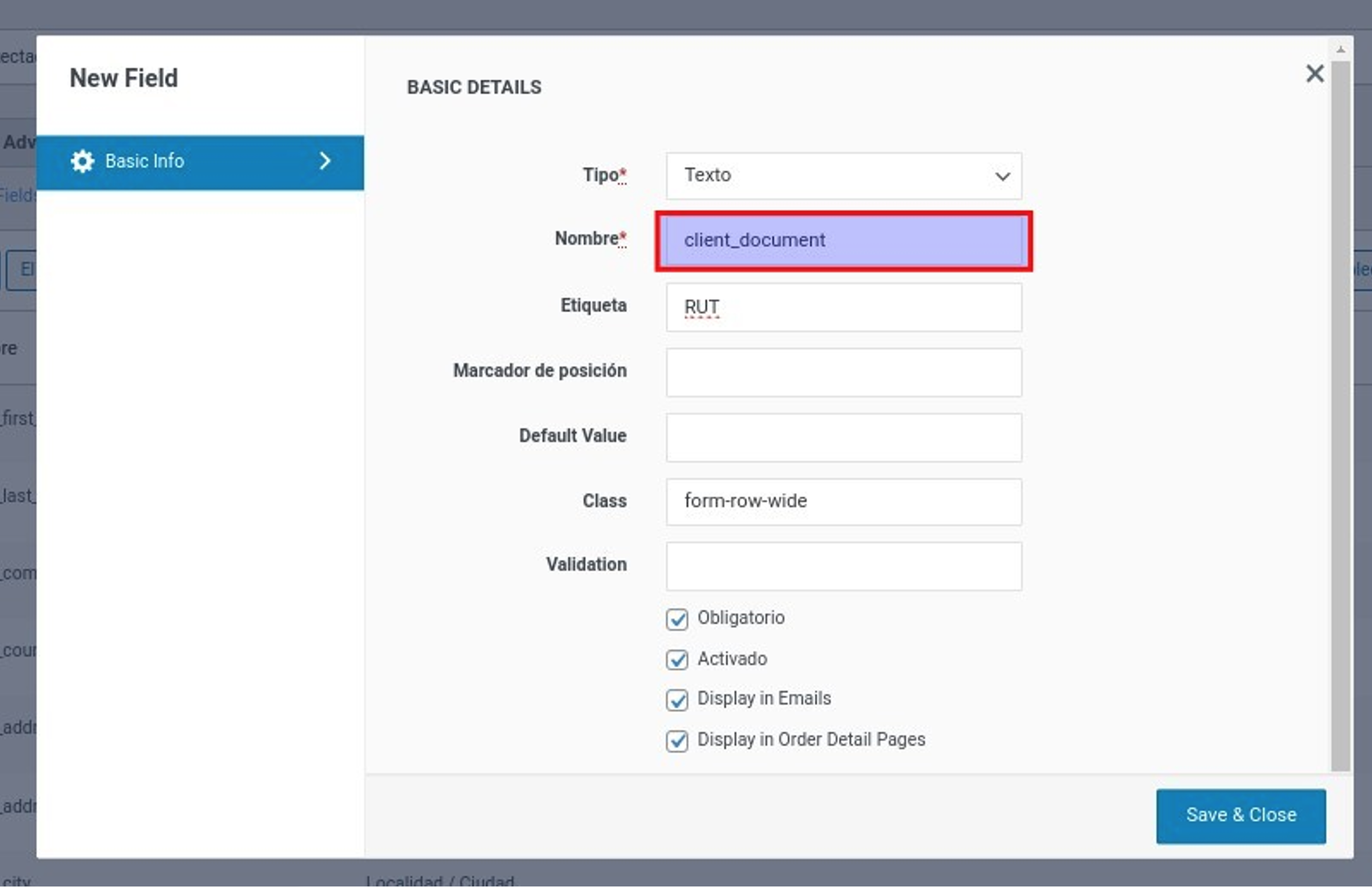The width and height of the screenshot is (1372, 887).
Task: Disable Display in Emails checkbox
Action: [676, 699]
